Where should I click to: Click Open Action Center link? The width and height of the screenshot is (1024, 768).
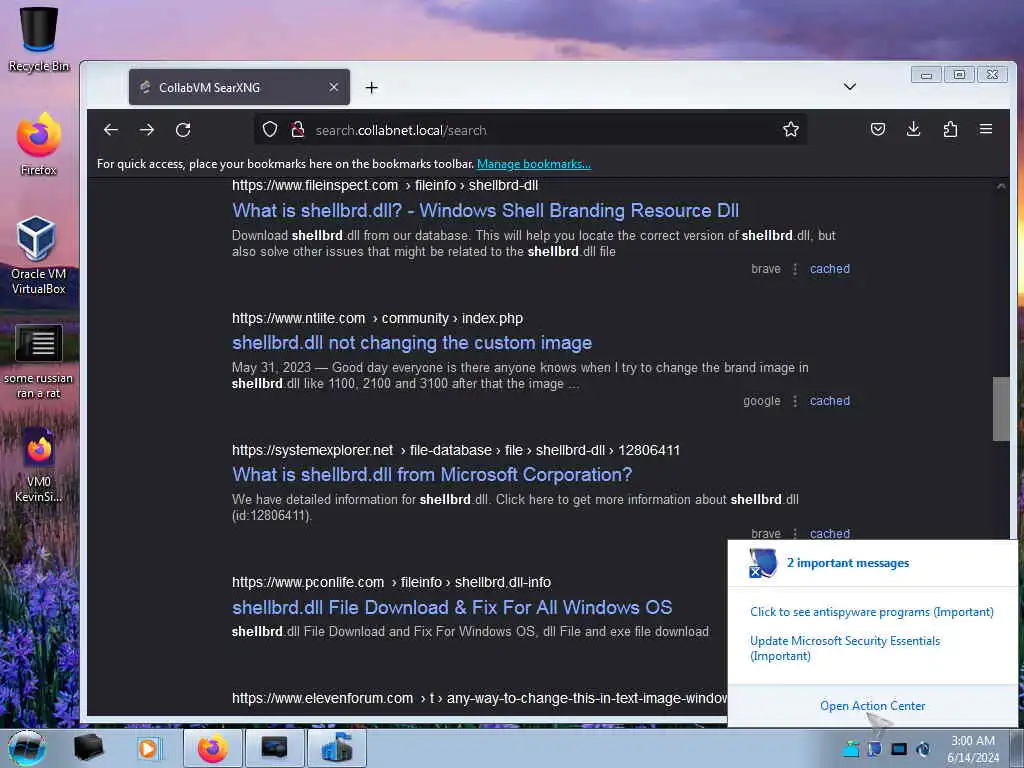(872, 706)
